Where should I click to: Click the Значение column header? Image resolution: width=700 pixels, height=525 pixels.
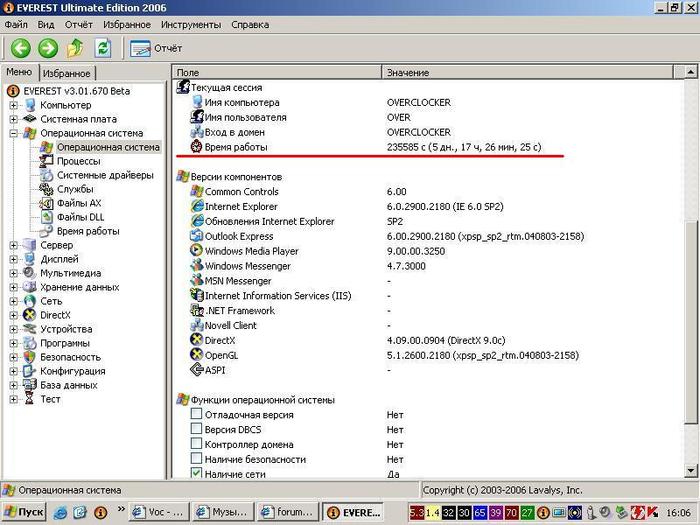[527, 72]
